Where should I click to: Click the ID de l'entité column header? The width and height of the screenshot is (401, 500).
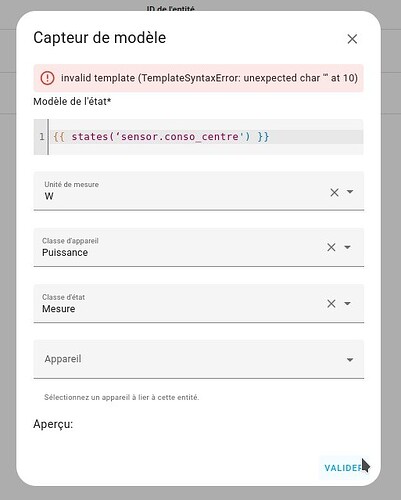click(170, 8)
